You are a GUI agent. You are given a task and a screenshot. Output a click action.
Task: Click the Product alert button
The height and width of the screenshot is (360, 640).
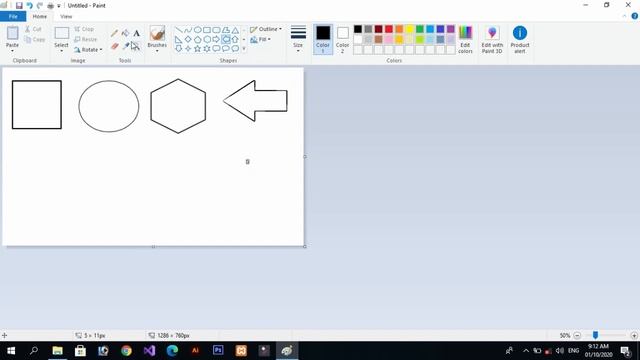tap(520, 39)
